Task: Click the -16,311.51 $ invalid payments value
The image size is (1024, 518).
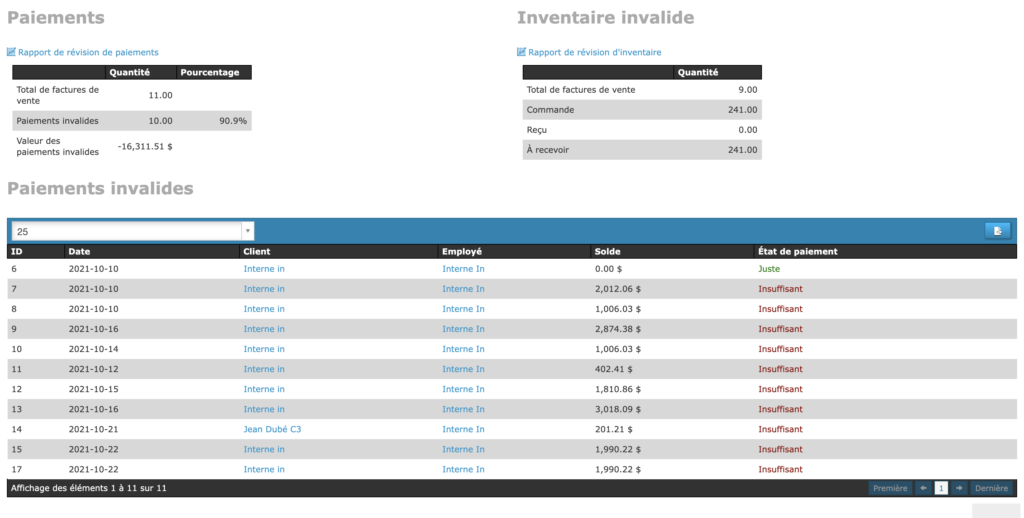Action: [145, 146]
